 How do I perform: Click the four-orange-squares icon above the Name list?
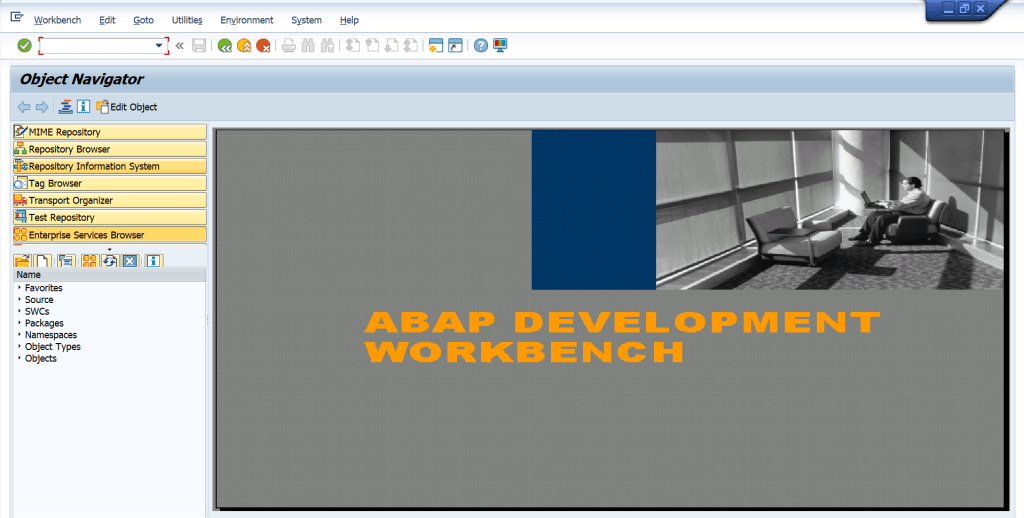pos(89,260)
